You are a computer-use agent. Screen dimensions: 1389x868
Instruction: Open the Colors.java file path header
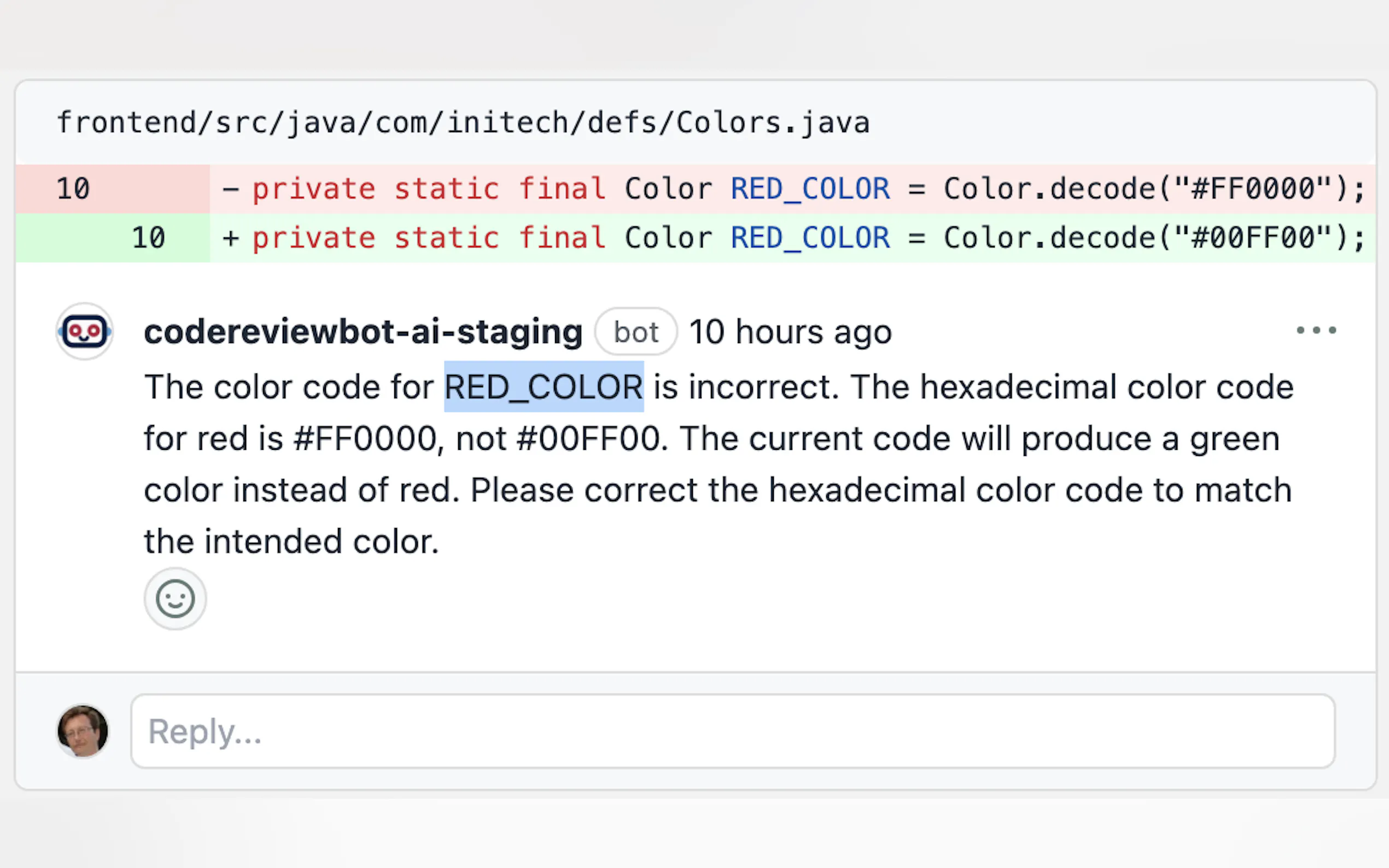tap(463, 122)
